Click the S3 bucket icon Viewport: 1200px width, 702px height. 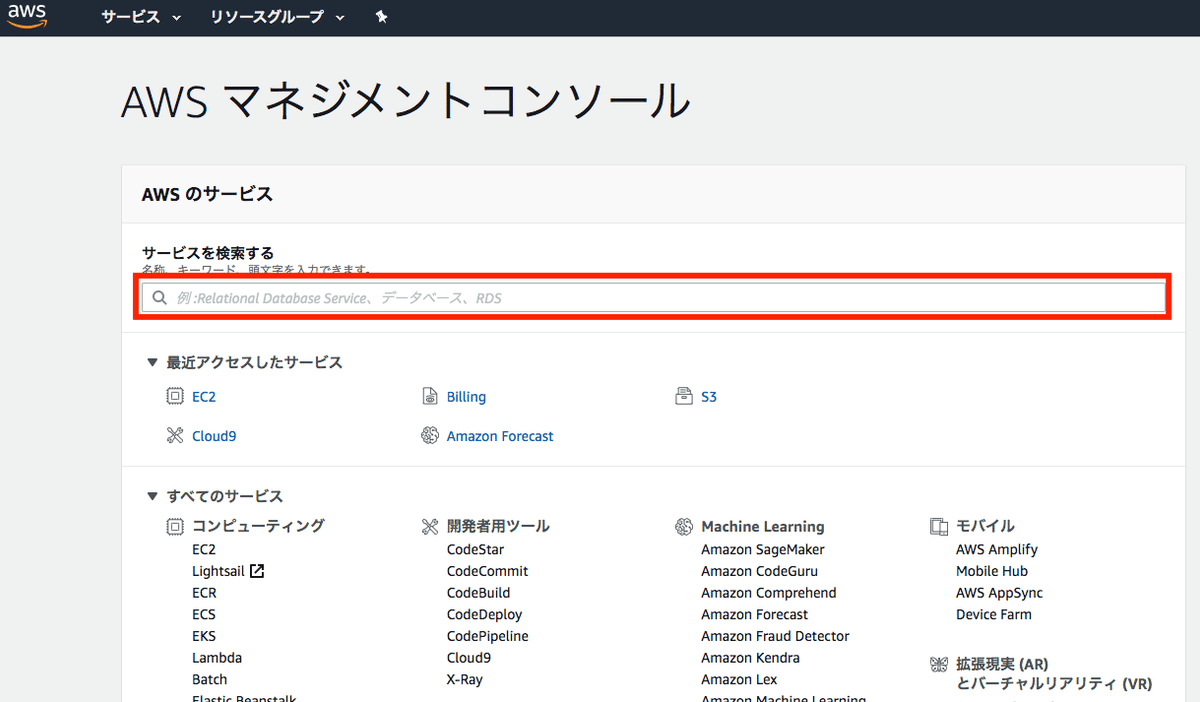pos(685,396)
